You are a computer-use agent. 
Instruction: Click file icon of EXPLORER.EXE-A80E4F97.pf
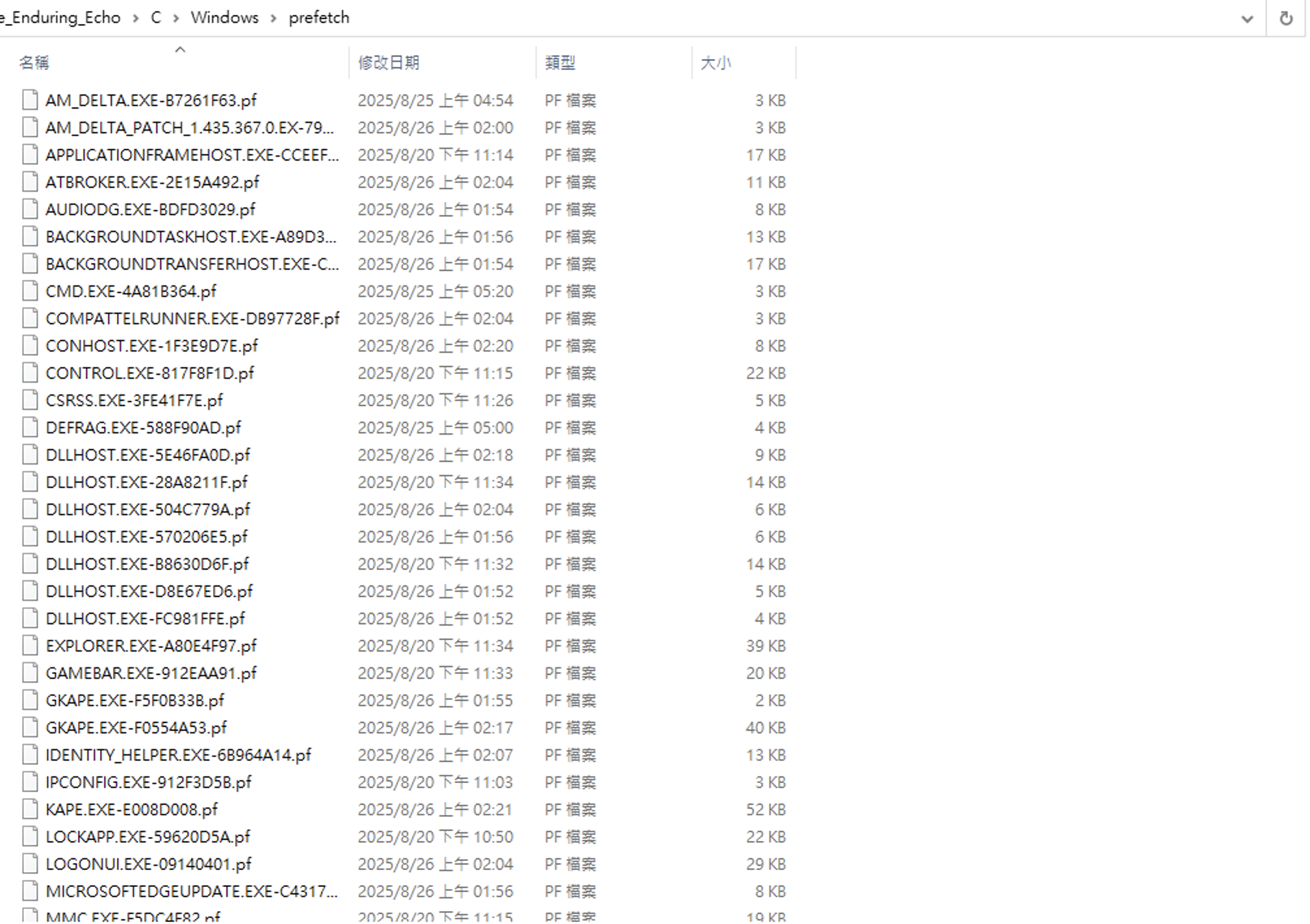pos(30,645)
